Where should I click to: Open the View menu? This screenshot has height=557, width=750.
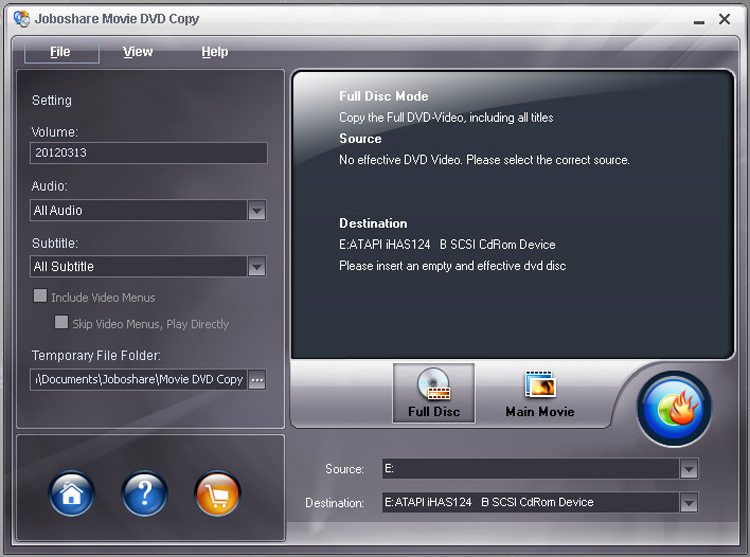tap(138, 52)
